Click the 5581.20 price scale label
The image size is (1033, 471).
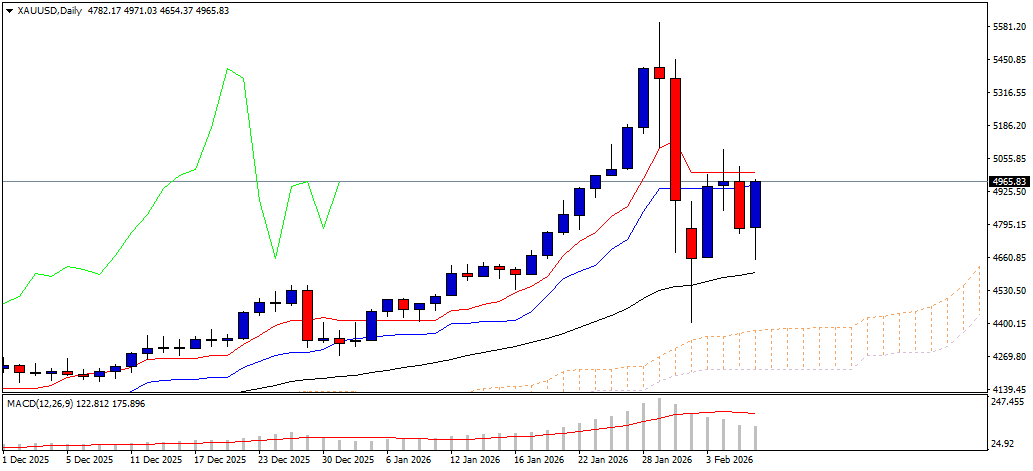[1009, 27]
